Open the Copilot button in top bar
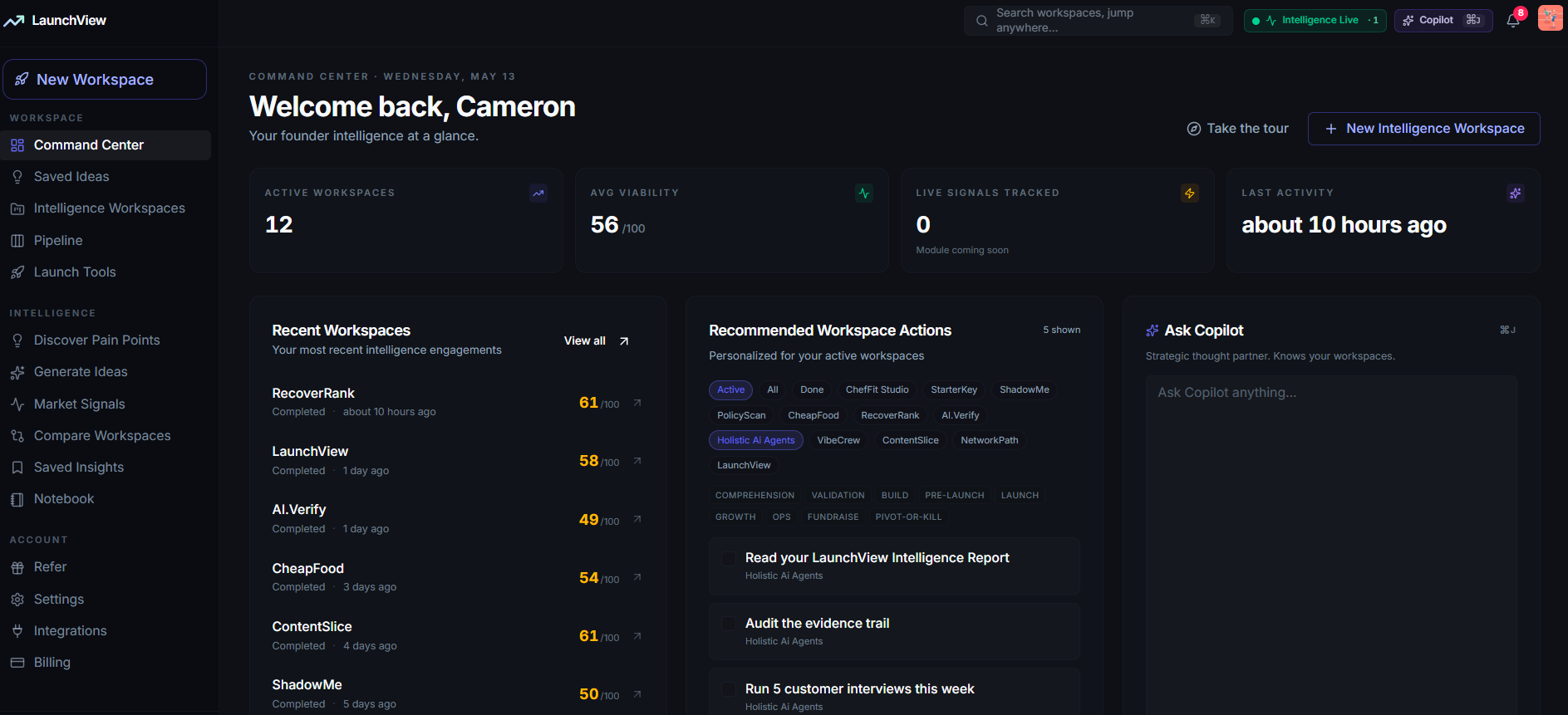1568x715 pixels. 1443,21
